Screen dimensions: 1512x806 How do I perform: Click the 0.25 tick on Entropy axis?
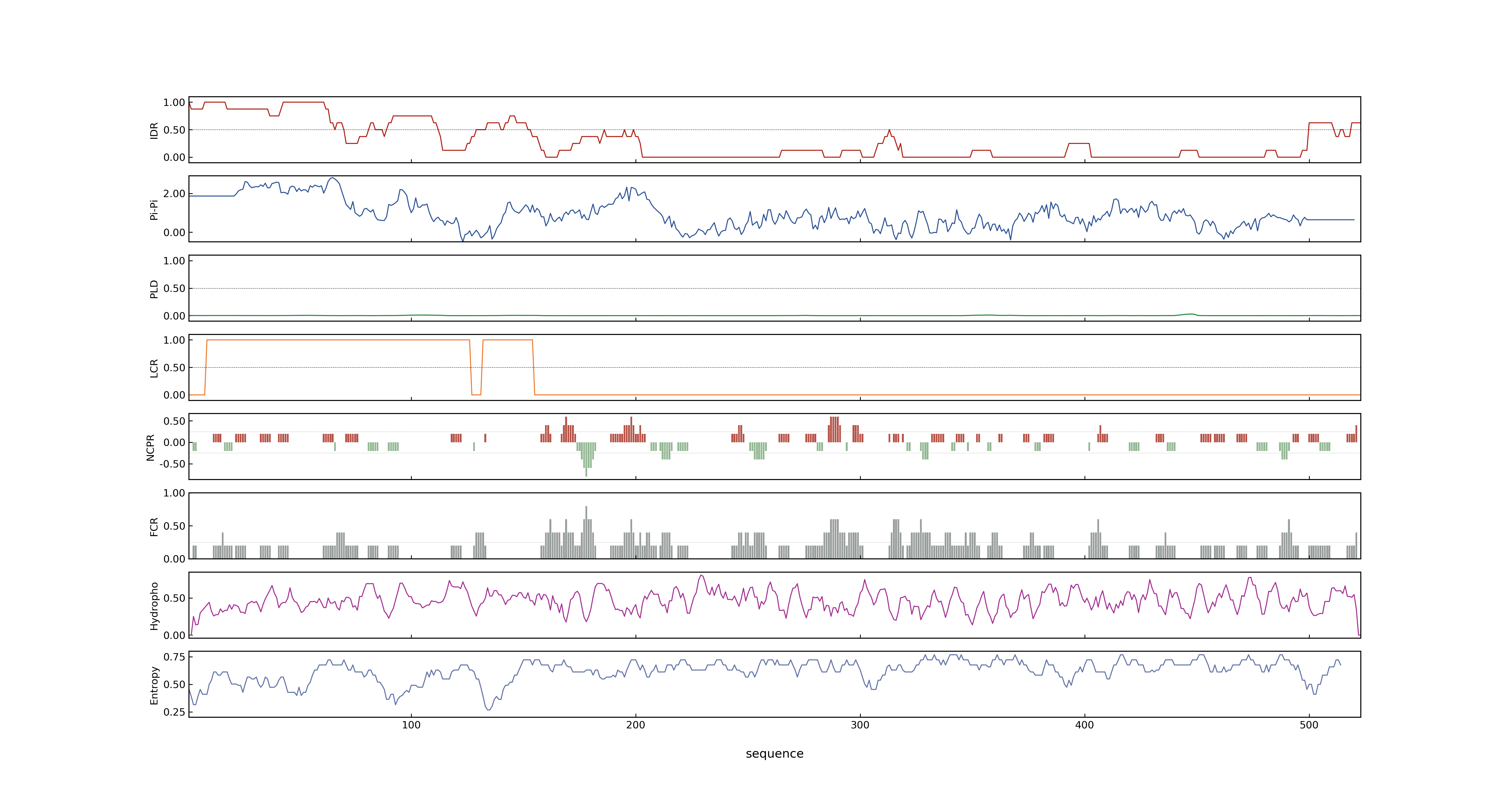[174, 712]
